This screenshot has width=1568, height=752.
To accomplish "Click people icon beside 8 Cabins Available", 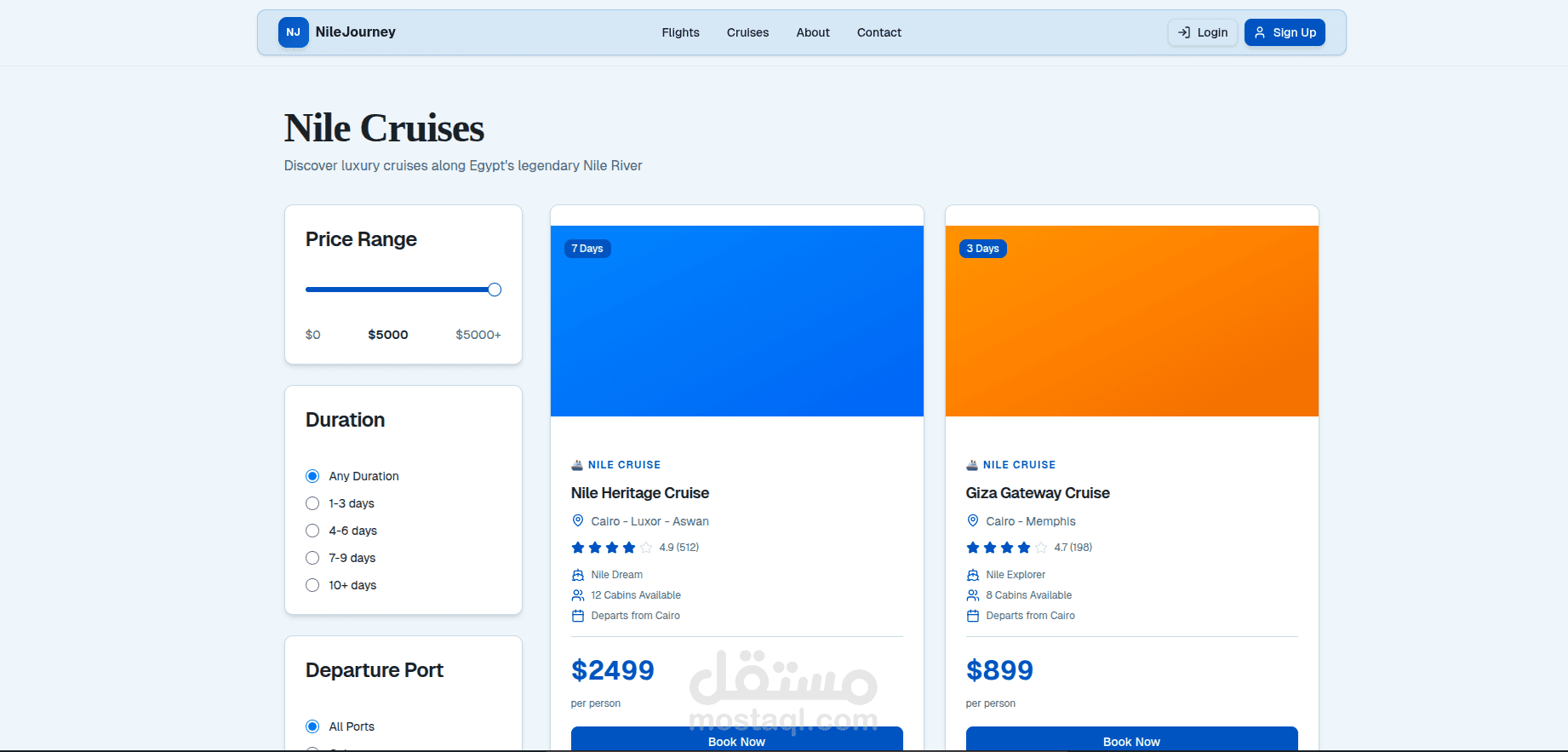I will pos(973,595).
